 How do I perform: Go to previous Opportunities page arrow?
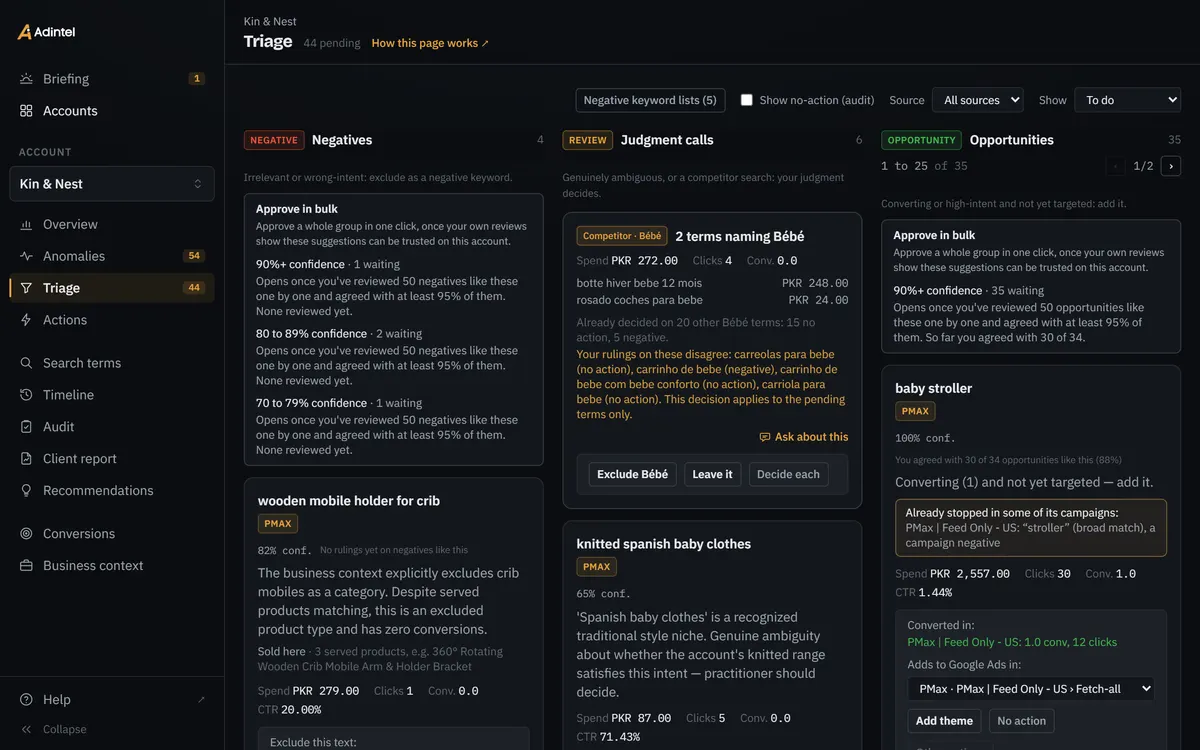point(1116,166)
